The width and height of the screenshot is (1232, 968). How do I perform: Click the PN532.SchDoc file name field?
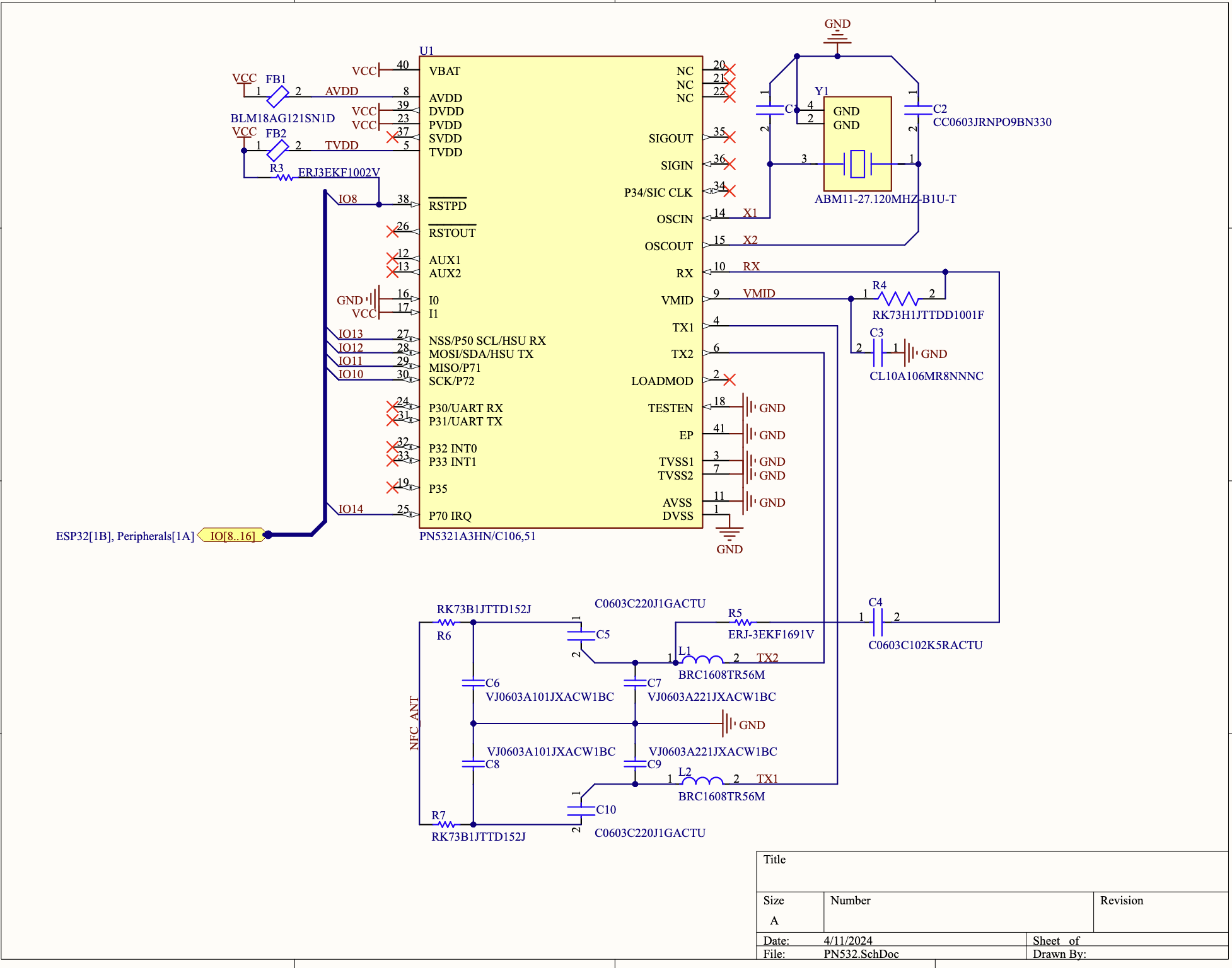pos(861,954)
